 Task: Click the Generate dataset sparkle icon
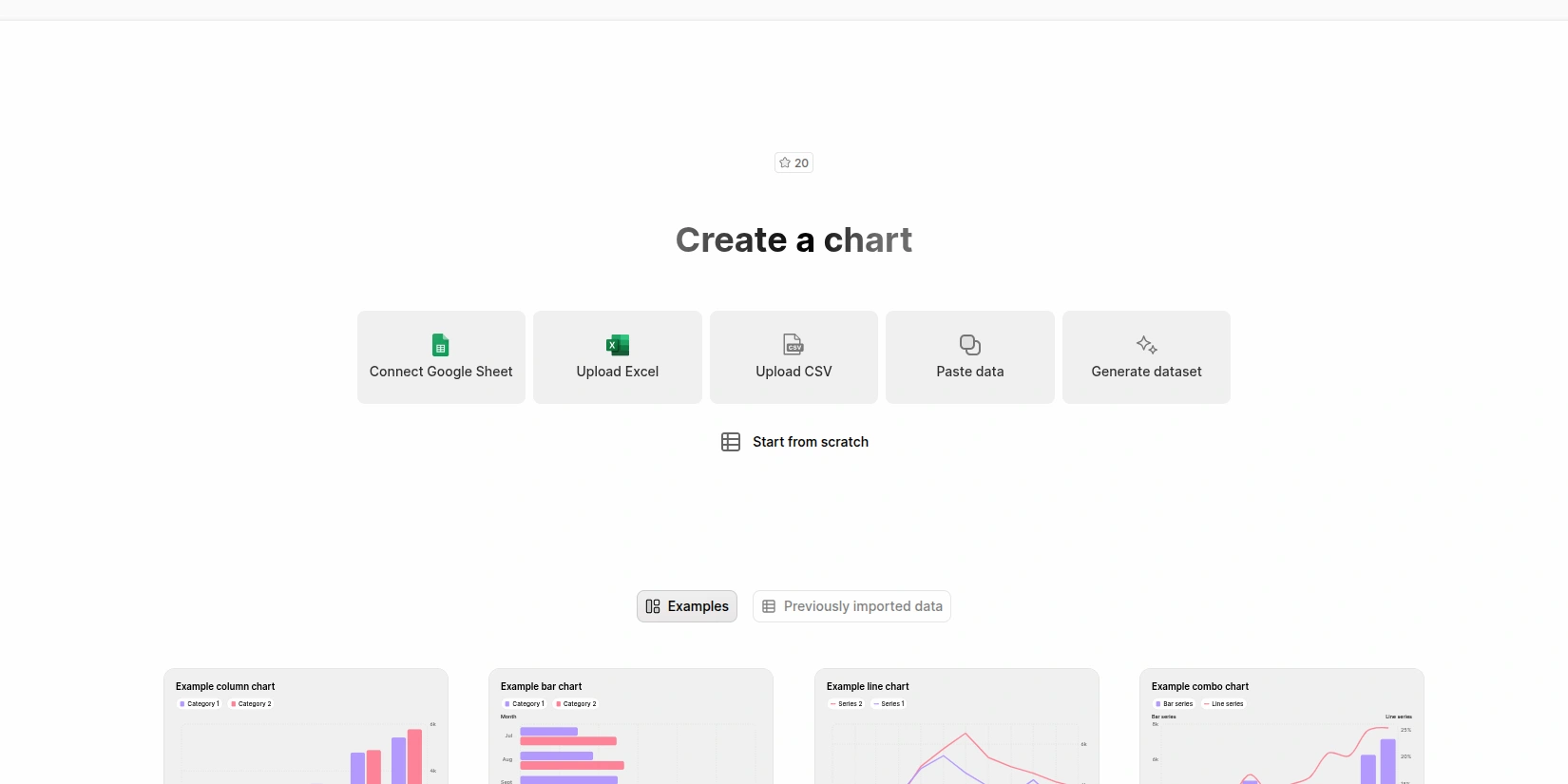point(1146,344)
